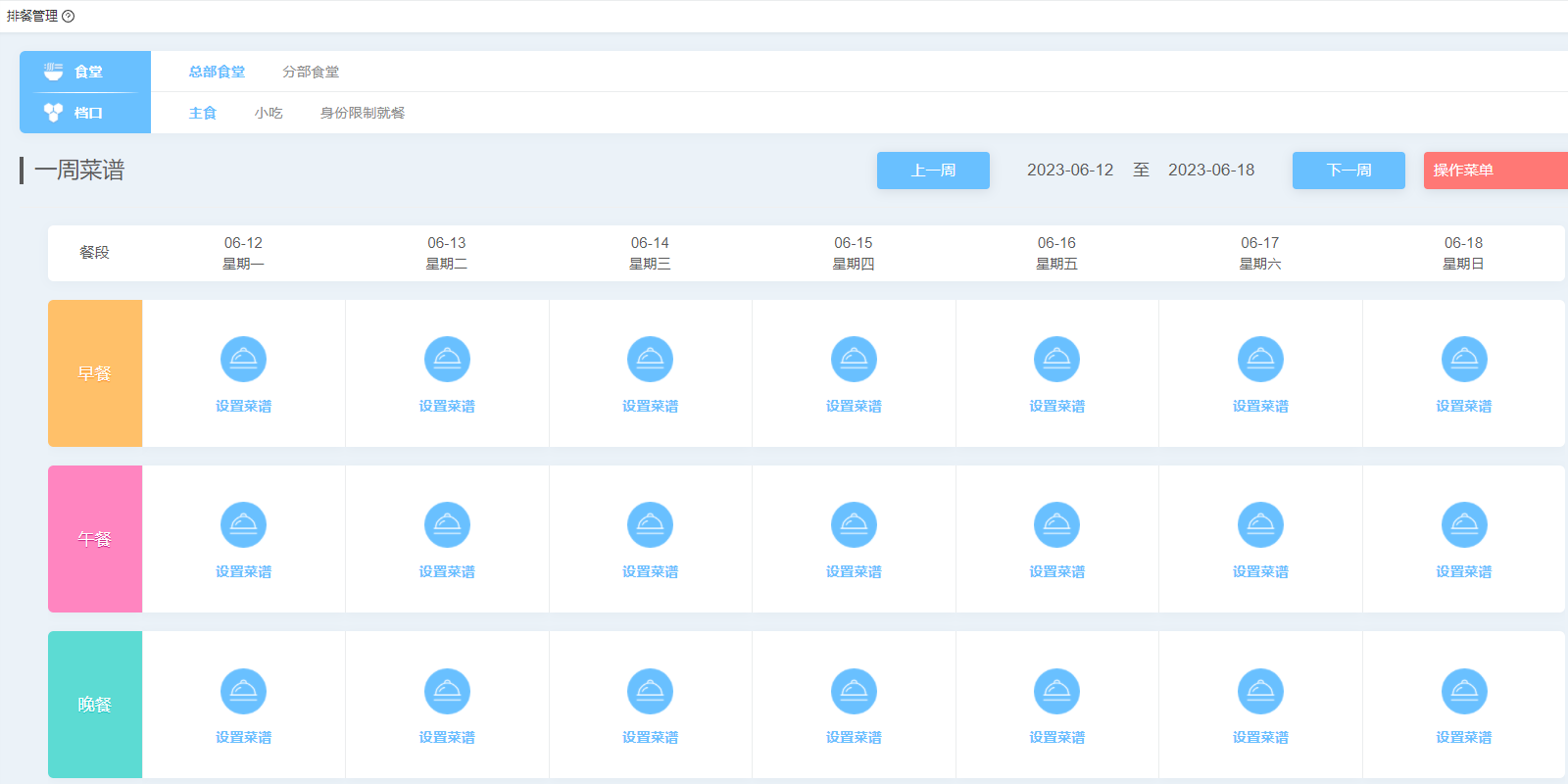Click breakfast dish icon for Sunday 06-18

pyautogui.click(x=1463, y=360)
